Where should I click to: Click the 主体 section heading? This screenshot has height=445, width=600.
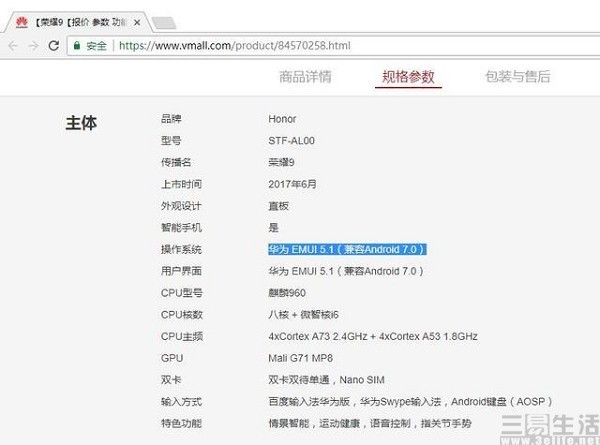[x=81, y=123]
